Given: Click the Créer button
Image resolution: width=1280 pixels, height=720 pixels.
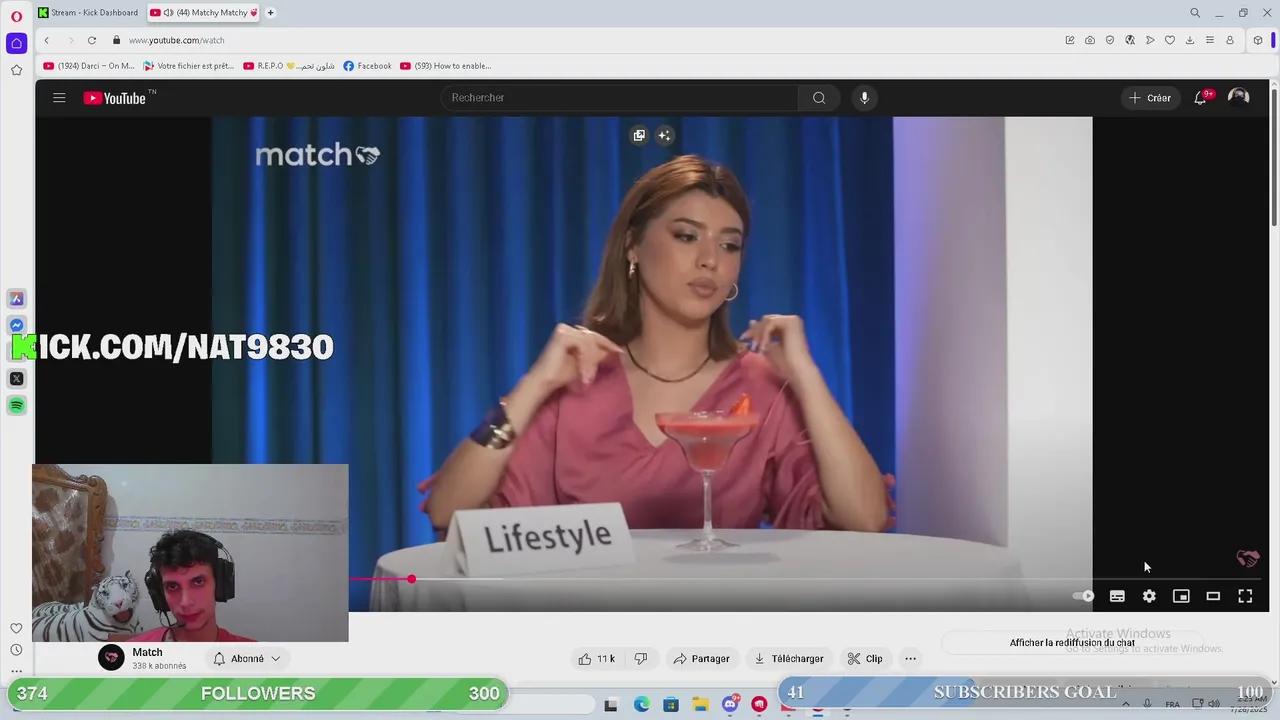Looking at the screenshot, I should pos(1150,98).
